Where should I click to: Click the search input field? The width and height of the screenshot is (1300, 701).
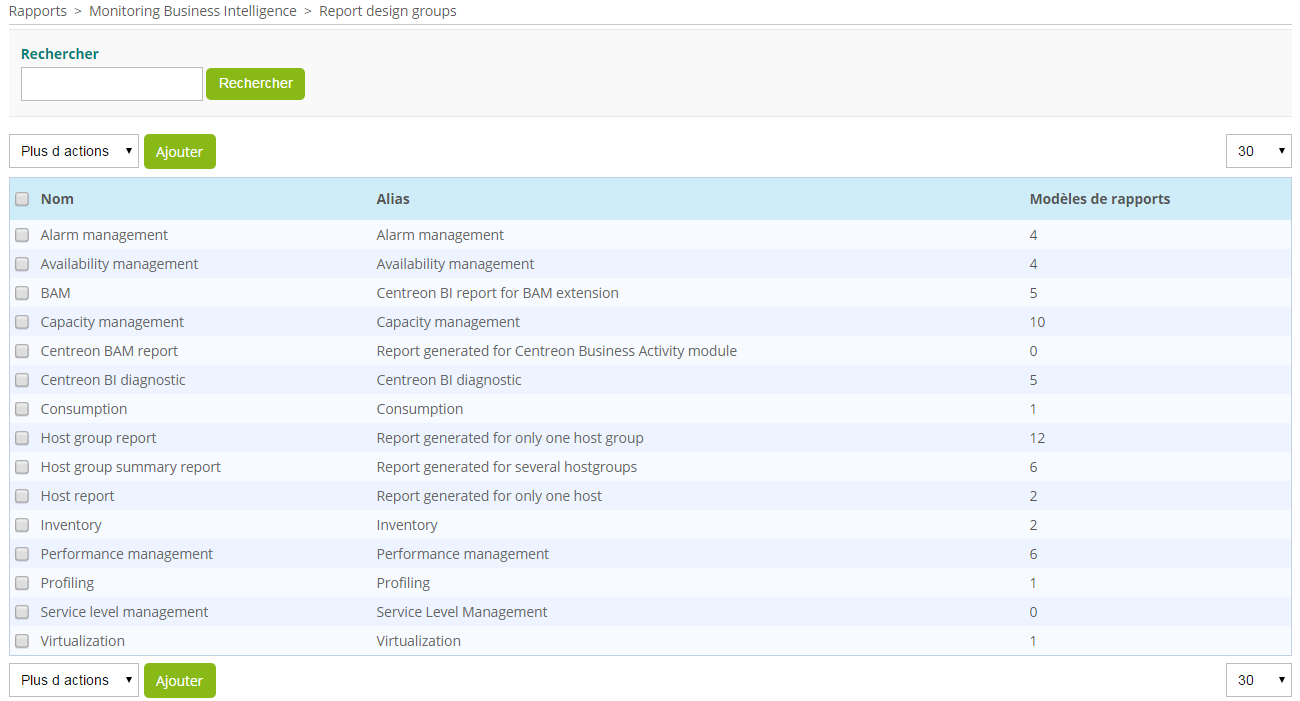click(x=110, y=83)
